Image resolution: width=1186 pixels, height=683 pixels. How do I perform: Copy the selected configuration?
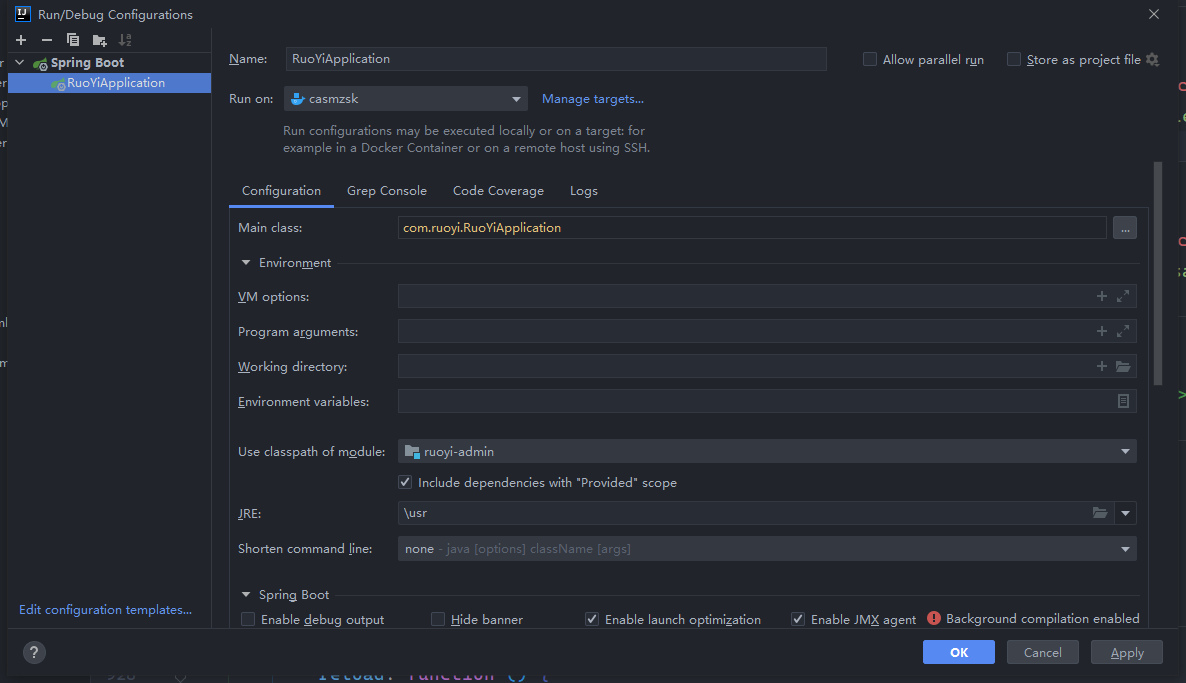pos(73,40)
